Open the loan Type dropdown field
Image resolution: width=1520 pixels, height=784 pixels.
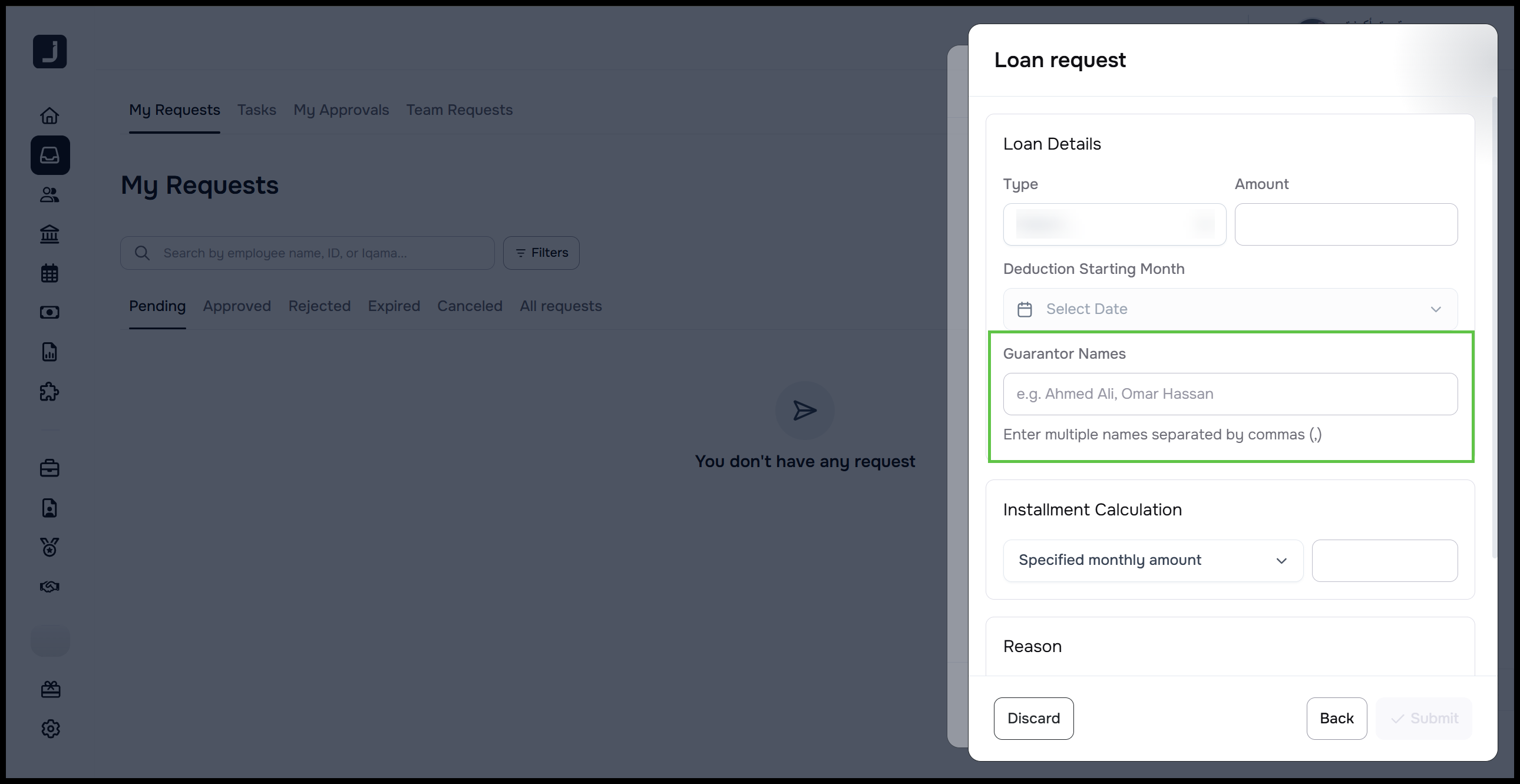click(1114, 224)
